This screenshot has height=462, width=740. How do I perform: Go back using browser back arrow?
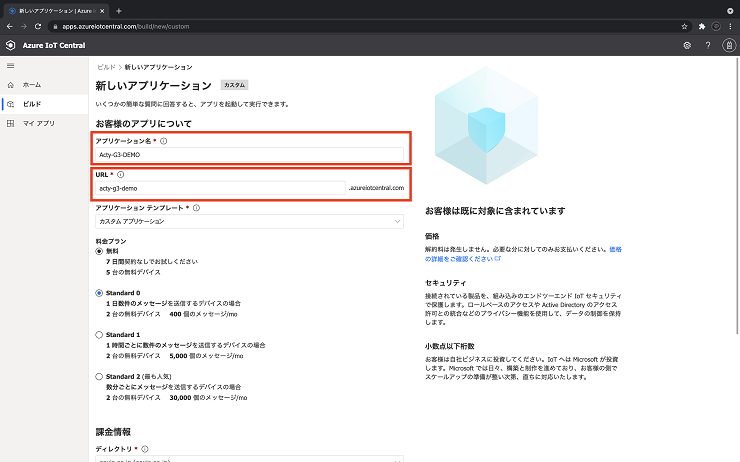pyautogui.click(x=9, y=26)
